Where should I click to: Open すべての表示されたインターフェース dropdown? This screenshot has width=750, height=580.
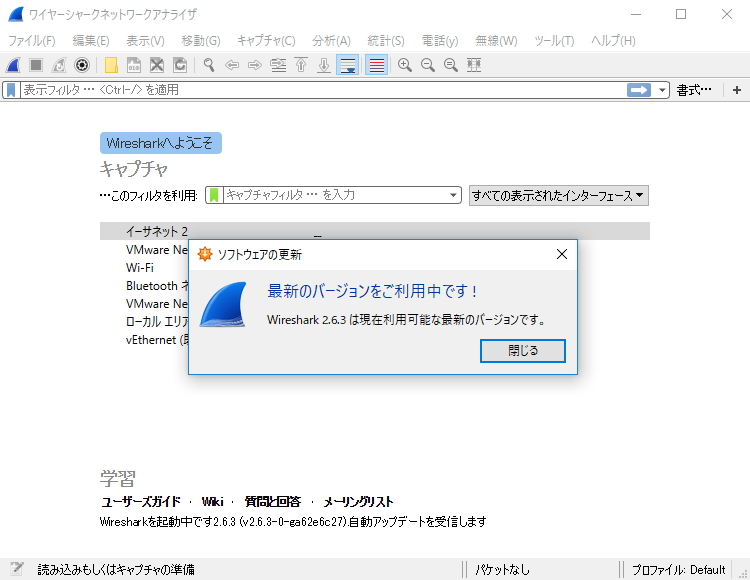click(559, 196)
